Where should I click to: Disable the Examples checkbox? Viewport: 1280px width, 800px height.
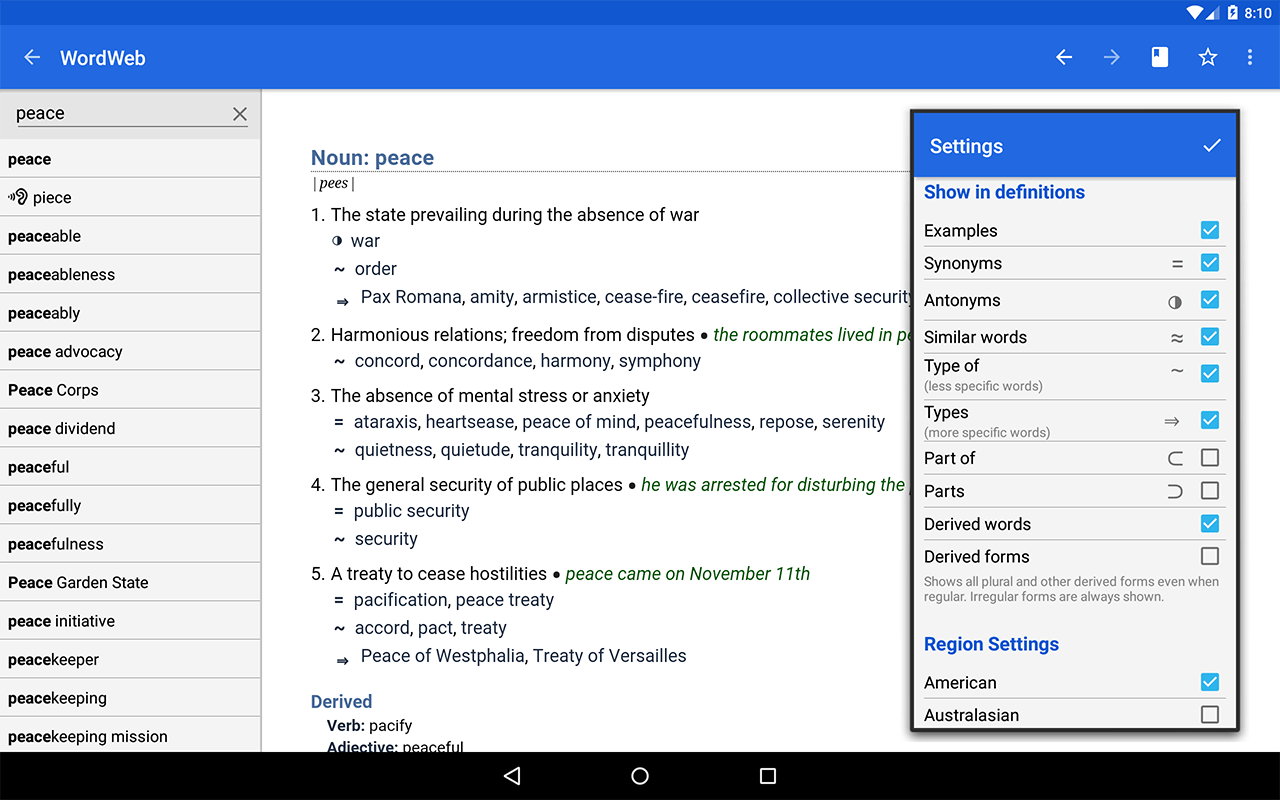click(x=1210, y=230)
